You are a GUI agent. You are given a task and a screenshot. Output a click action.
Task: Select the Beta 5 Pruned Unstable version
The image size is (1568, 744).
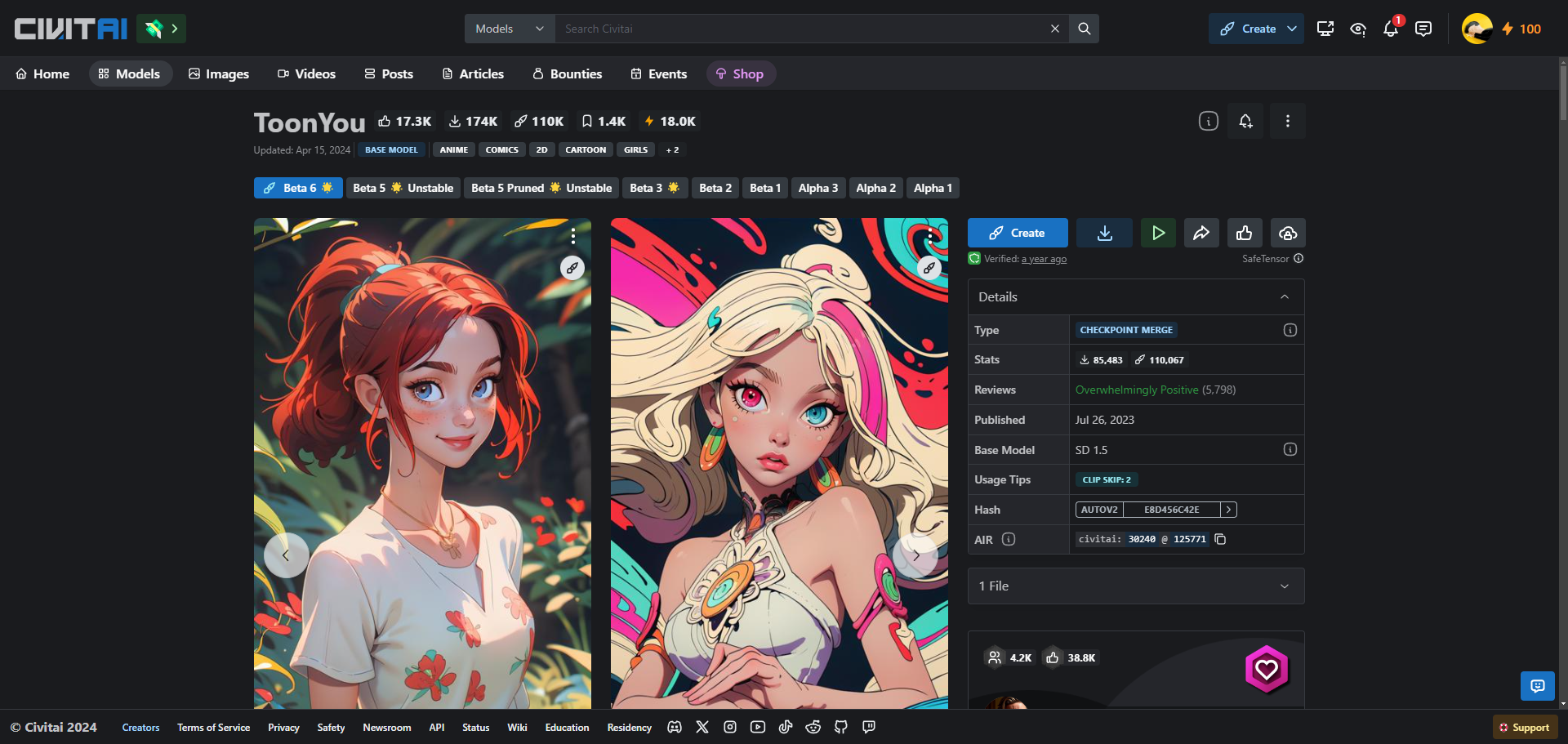coord(541,188)
